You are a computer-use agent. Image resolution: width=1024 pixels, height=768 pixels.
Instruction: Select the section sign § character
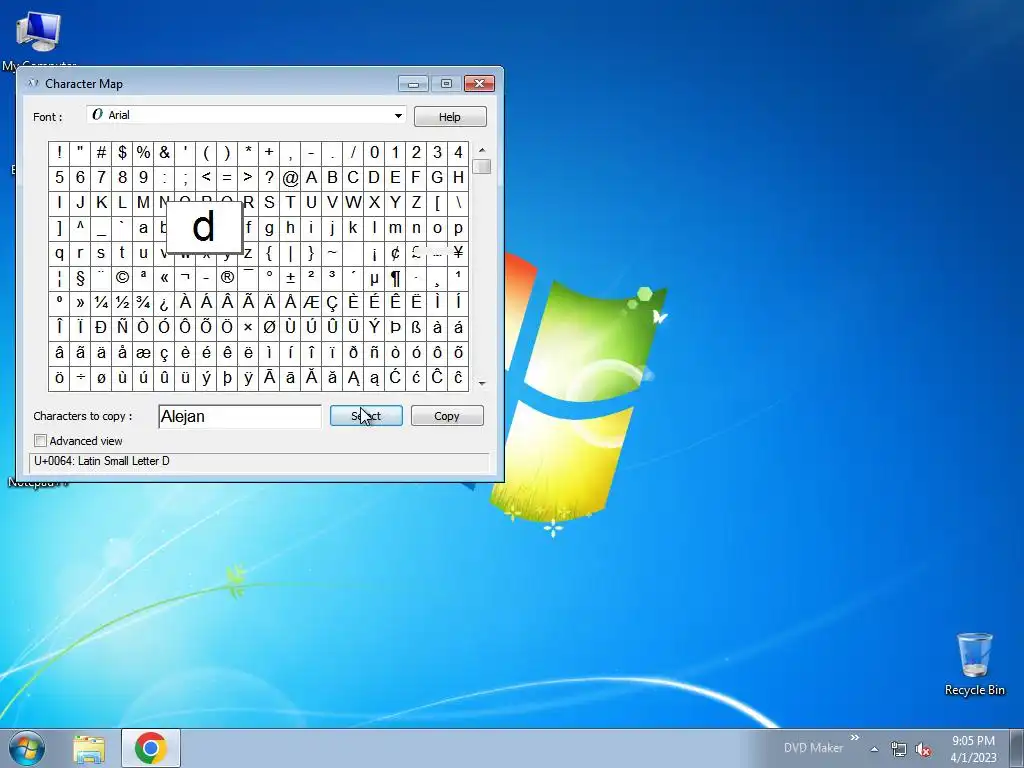click(80, 278)
